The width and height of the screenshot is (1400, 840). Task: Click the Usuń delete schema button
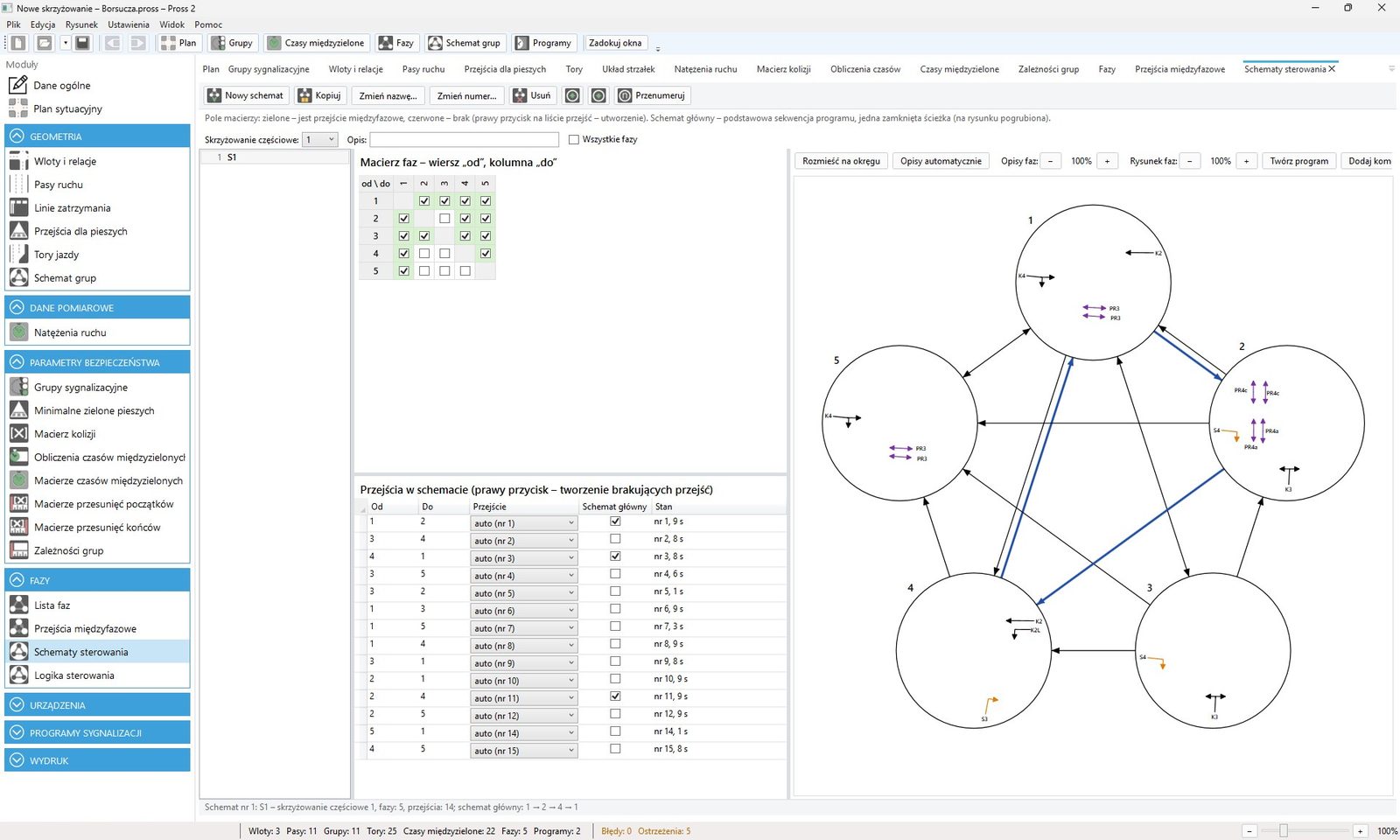532,95
